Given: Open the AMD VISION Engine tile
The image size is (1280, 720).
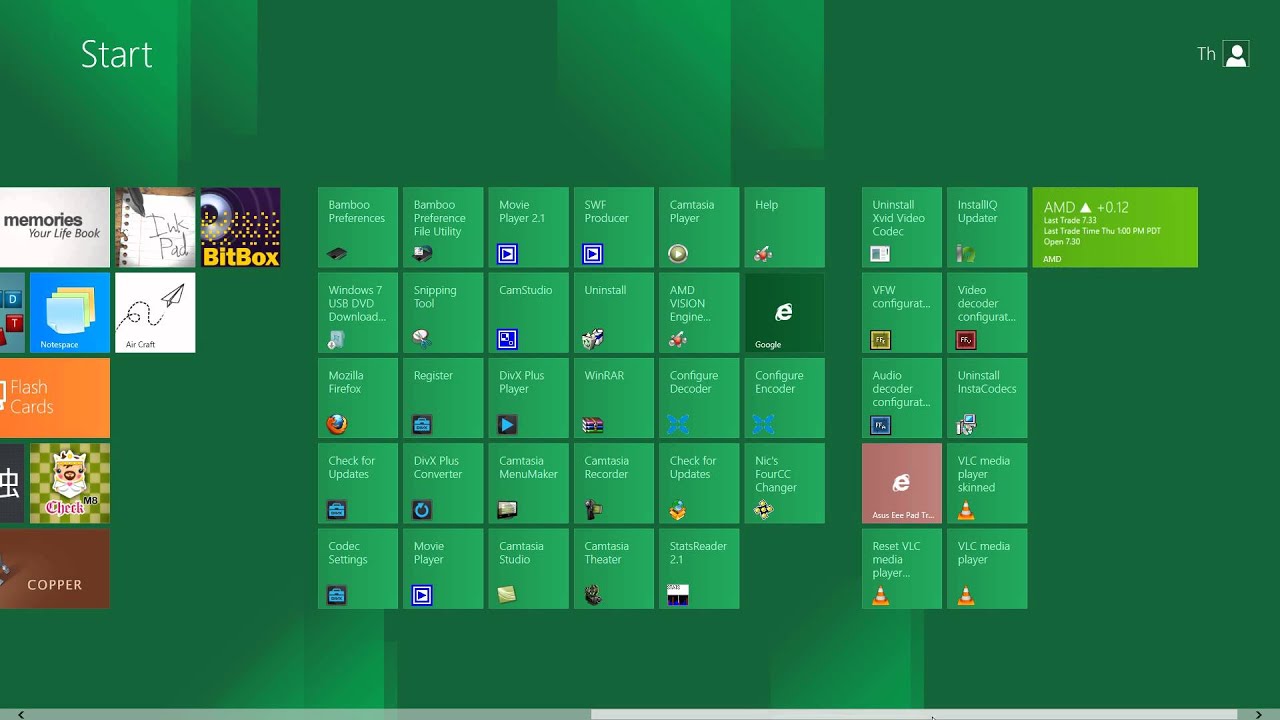Looking at the screenshot, I should [699, 313].
